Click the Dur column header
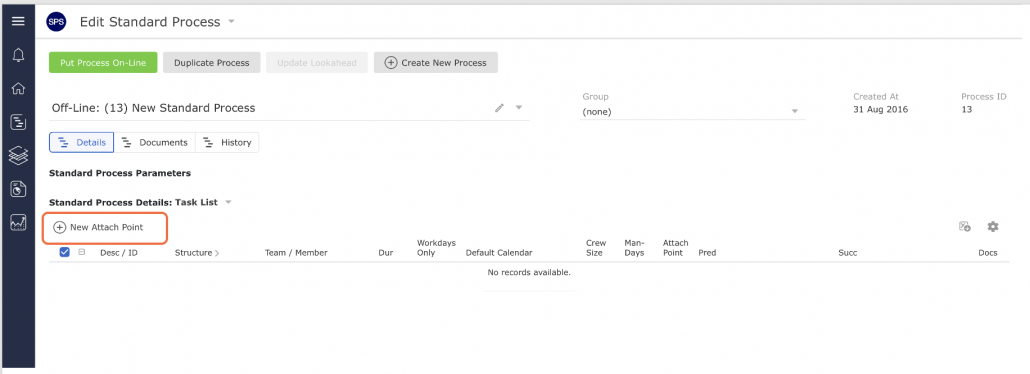The height and width of the screenshot is (374, 1030). [386, 252]
